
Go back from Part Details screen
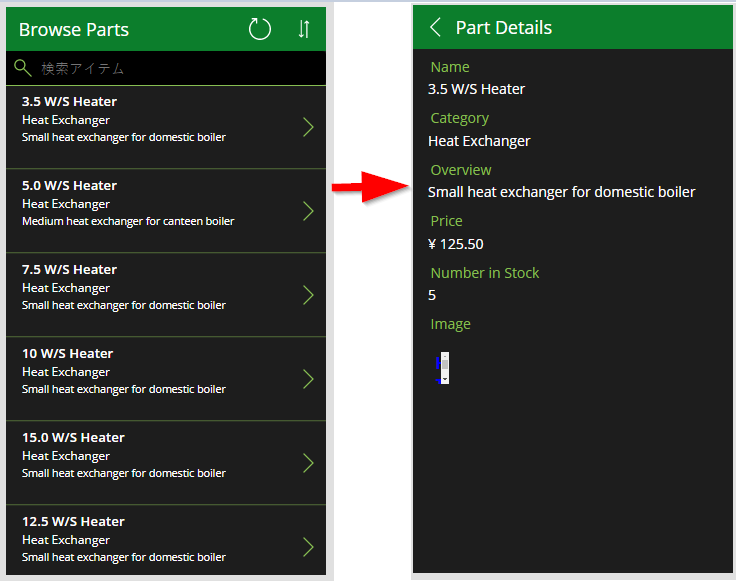(435, 27)
